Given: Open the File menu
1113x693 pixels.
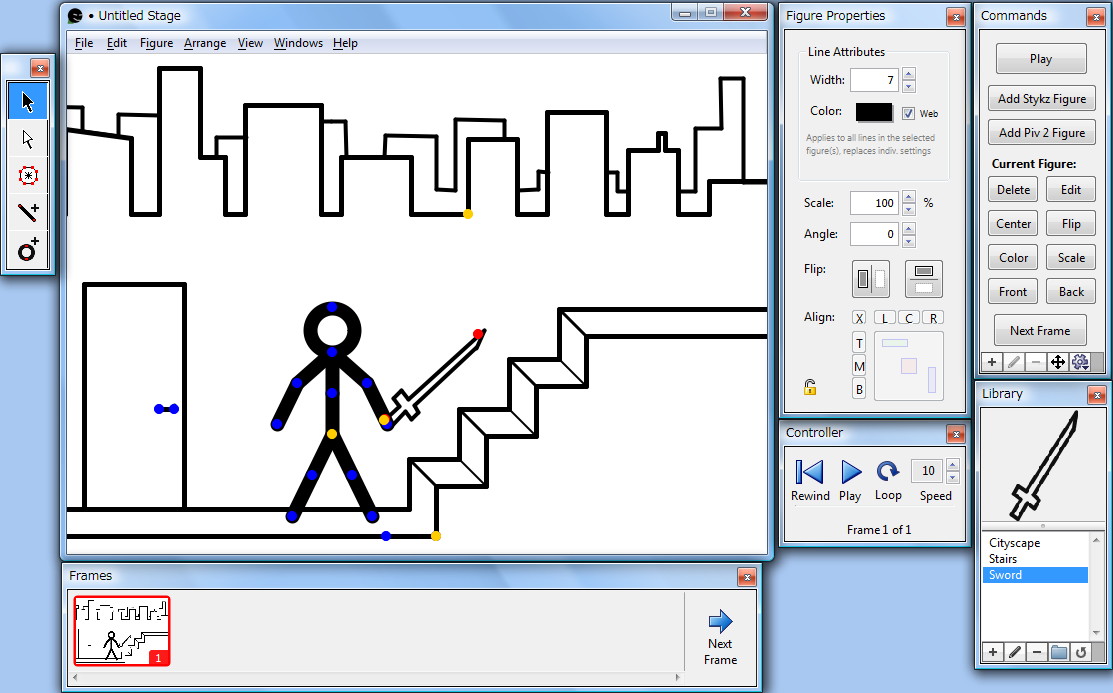Looking at the screenshot, I should point(84,43).
